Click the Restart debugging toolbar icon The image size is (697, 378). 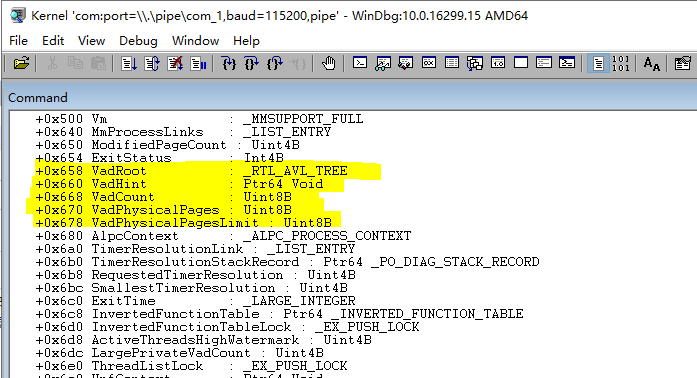point(152,64)
